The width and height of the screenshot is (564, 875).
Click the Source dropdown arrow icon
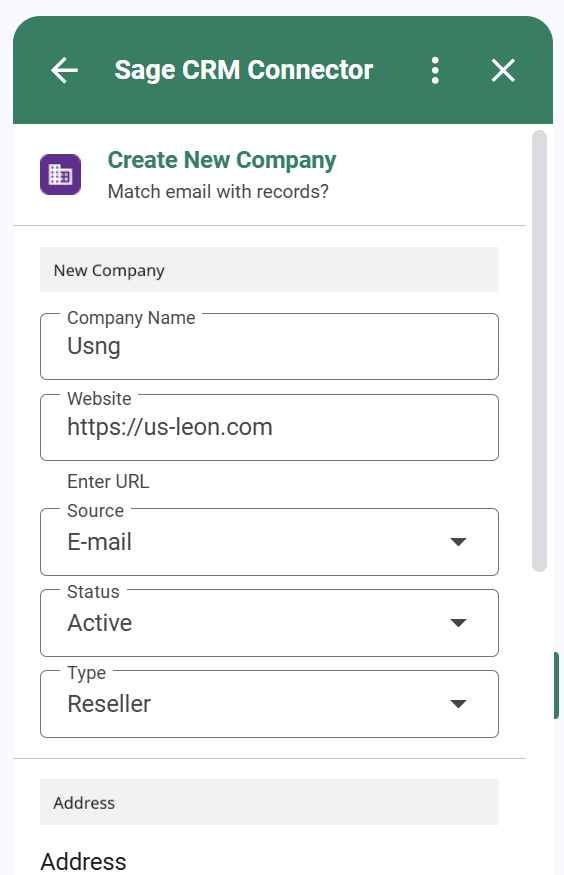458,542
